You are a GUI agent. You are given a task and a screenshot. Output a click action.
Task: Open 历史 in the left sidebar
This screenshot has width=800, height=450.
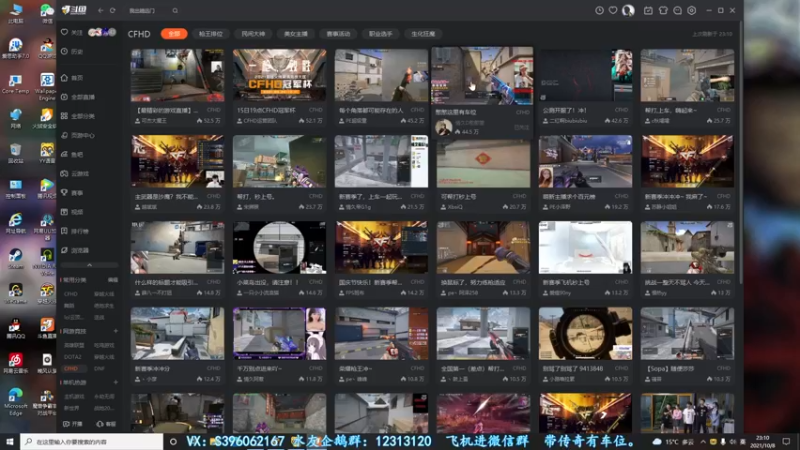72,52
